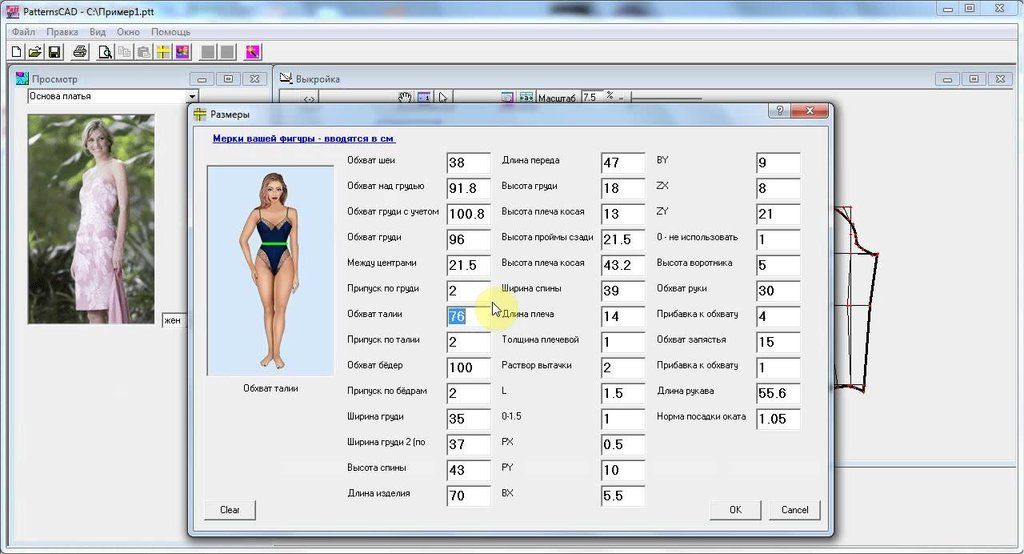Open the Файл menu
Viewport: 1024px width, 554px height.
point(24,31)
